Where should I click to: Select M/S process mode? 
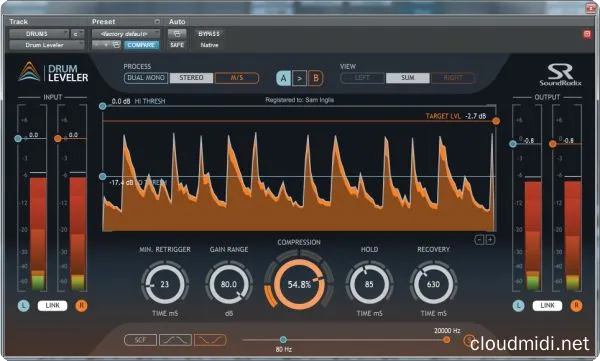(x=236, y=78)
